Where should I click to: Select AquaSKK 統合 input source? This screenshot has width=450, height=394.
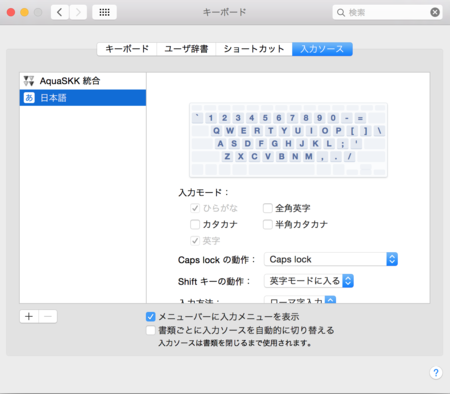[x=83, y=81]
